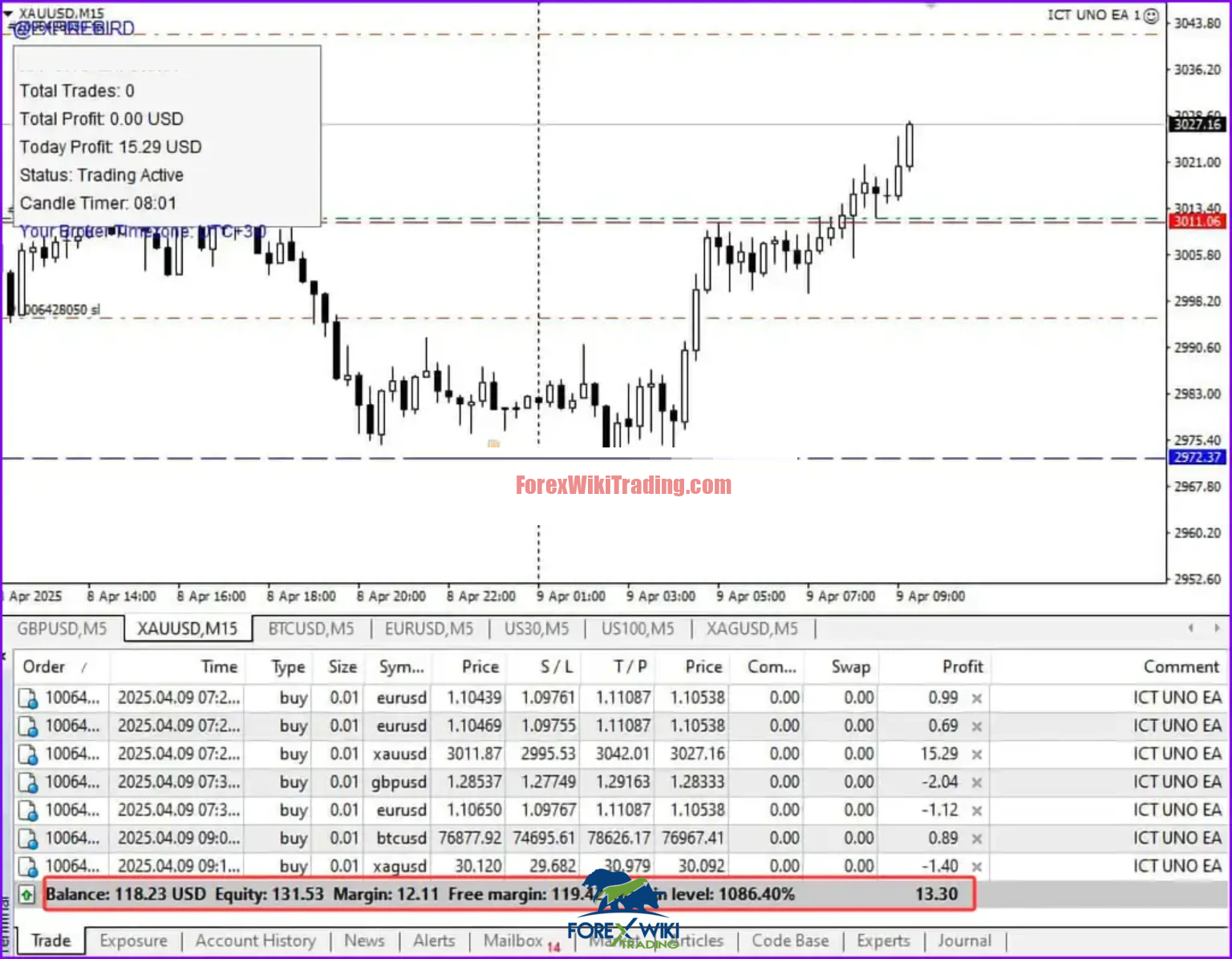
Task: Open the Journal tab
Action: pos(965,941)
